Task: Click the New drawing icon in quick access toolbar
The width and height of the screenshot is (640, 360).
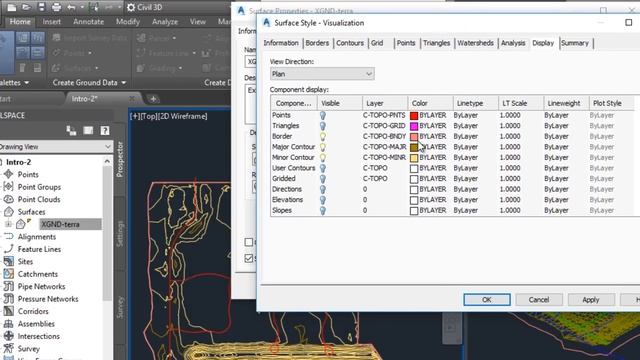Action: click(12, 7)
